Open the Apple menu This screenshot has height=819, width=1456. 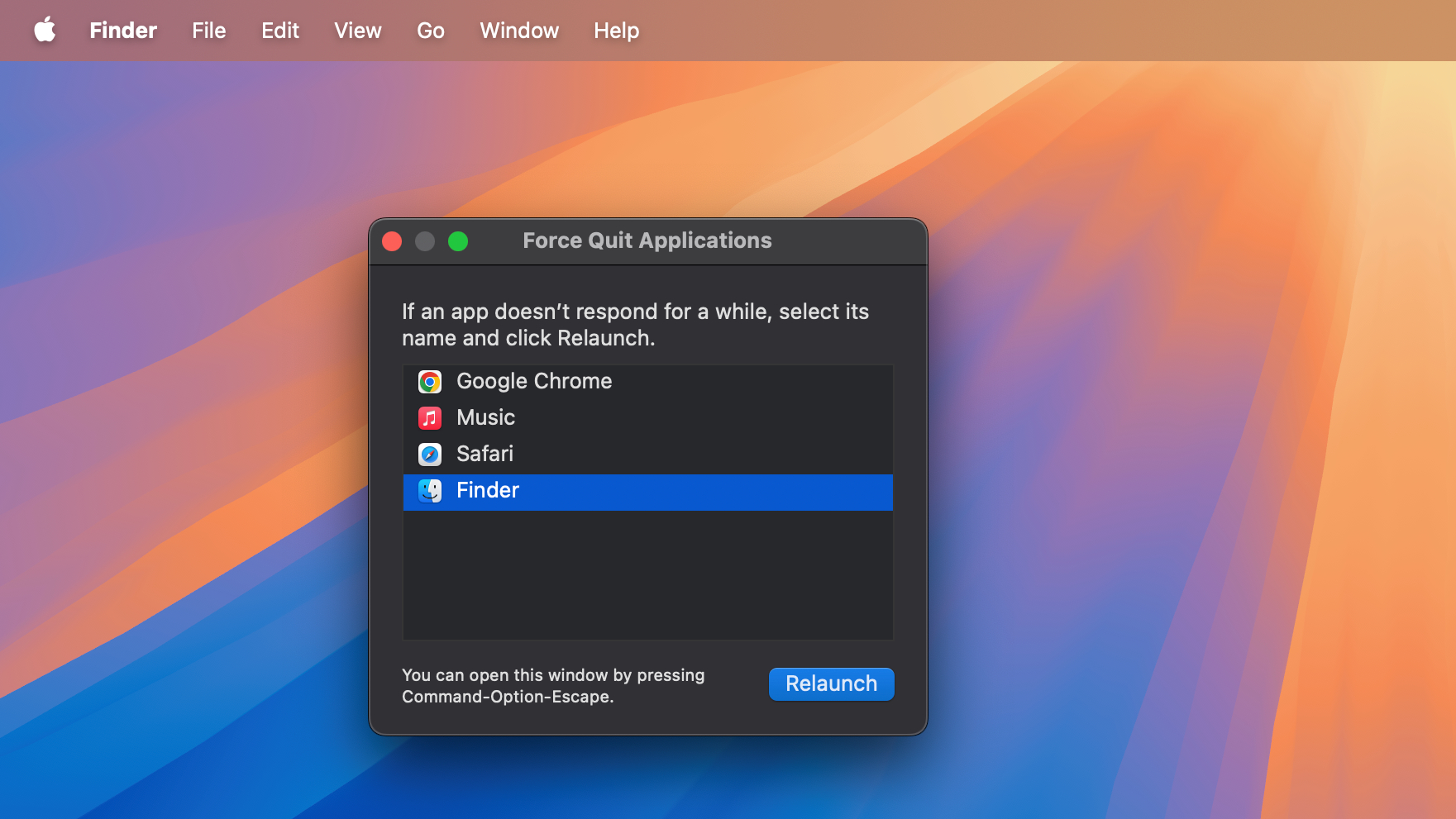pos(45,31)
